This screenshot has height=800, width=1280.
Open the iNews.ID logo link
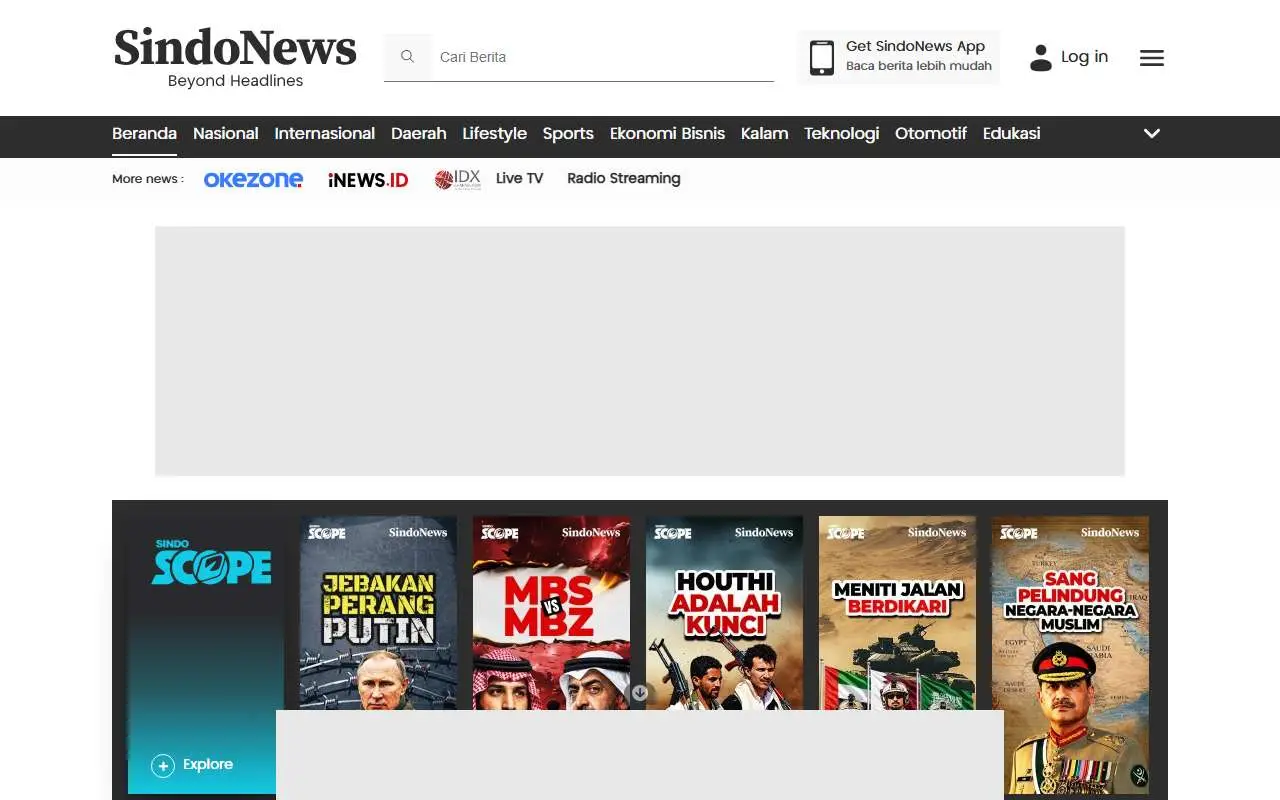tap(368, 180)
